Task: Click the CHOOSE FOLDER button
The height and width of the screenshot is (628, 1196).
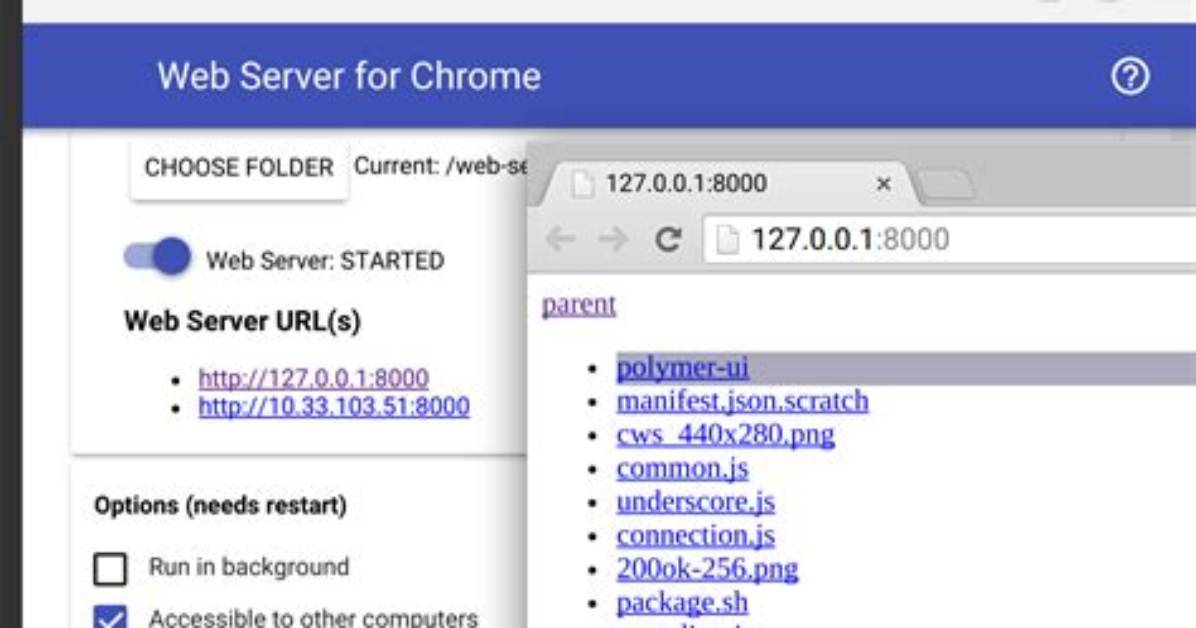Action: (x=239, y=168)
